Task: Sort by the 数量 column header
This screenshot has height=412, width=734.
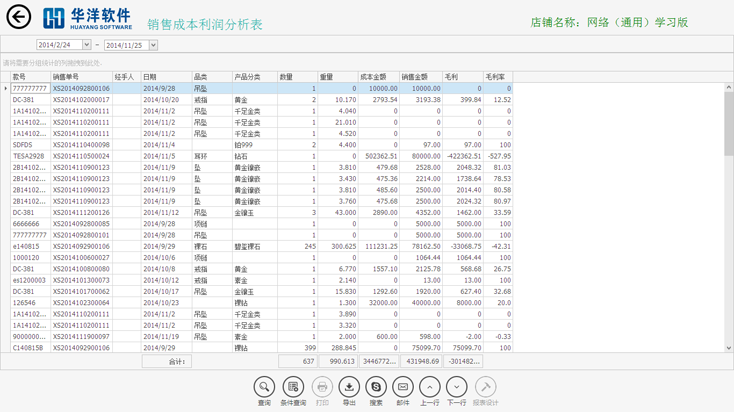Action: pos(298,77)
